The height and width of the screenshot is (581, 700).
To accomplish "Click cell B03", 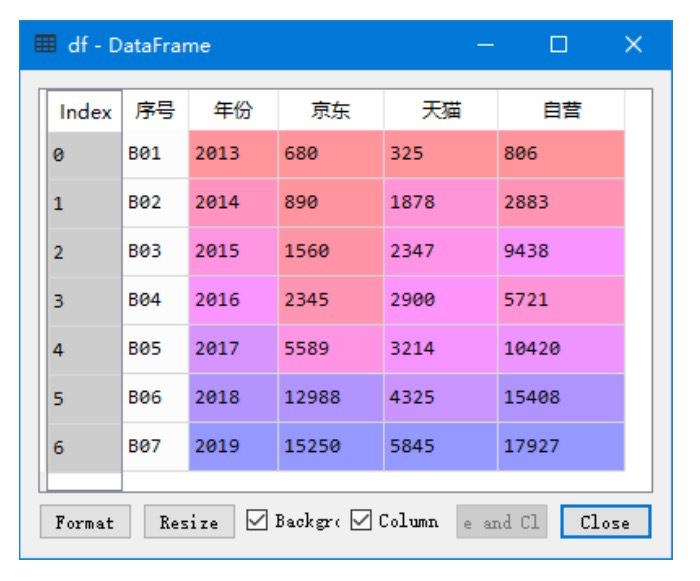I will coord(155,251).
